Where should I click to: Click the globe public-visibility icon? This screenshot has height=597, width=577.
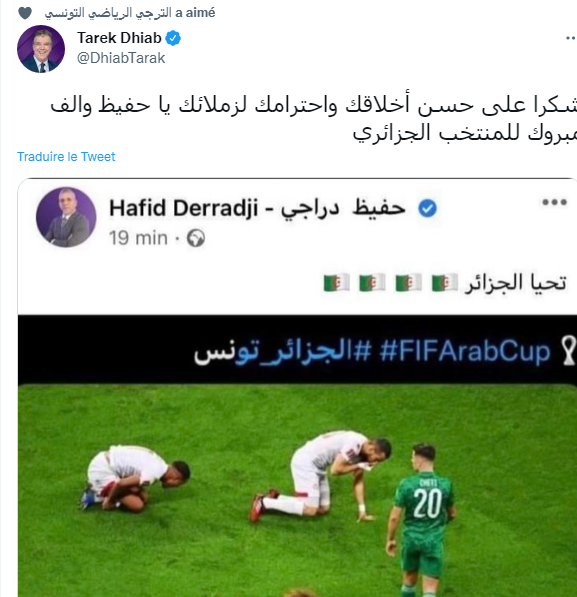[196, 239]
